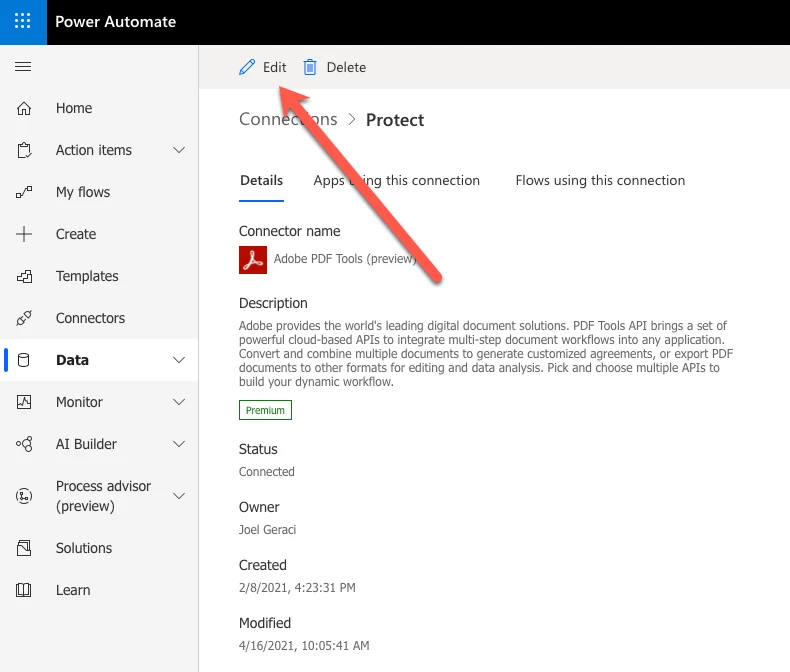This screenshot has height=672, width=790.
Task: Expand the Process advisor chevron
Action: (x=179, y=496)
